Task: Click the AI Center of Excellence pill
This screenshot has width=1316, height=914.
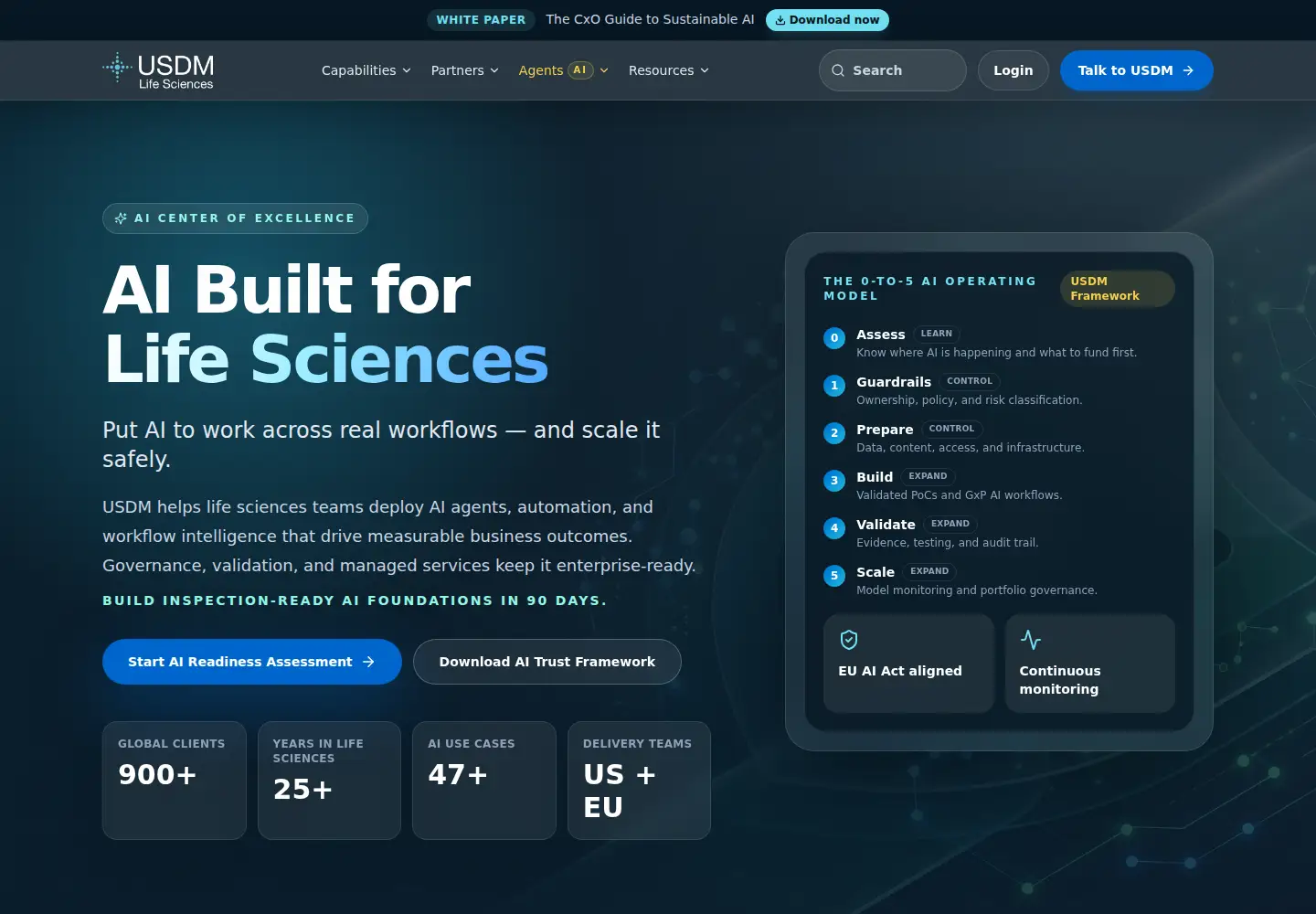Action: (x=235, y=218)
